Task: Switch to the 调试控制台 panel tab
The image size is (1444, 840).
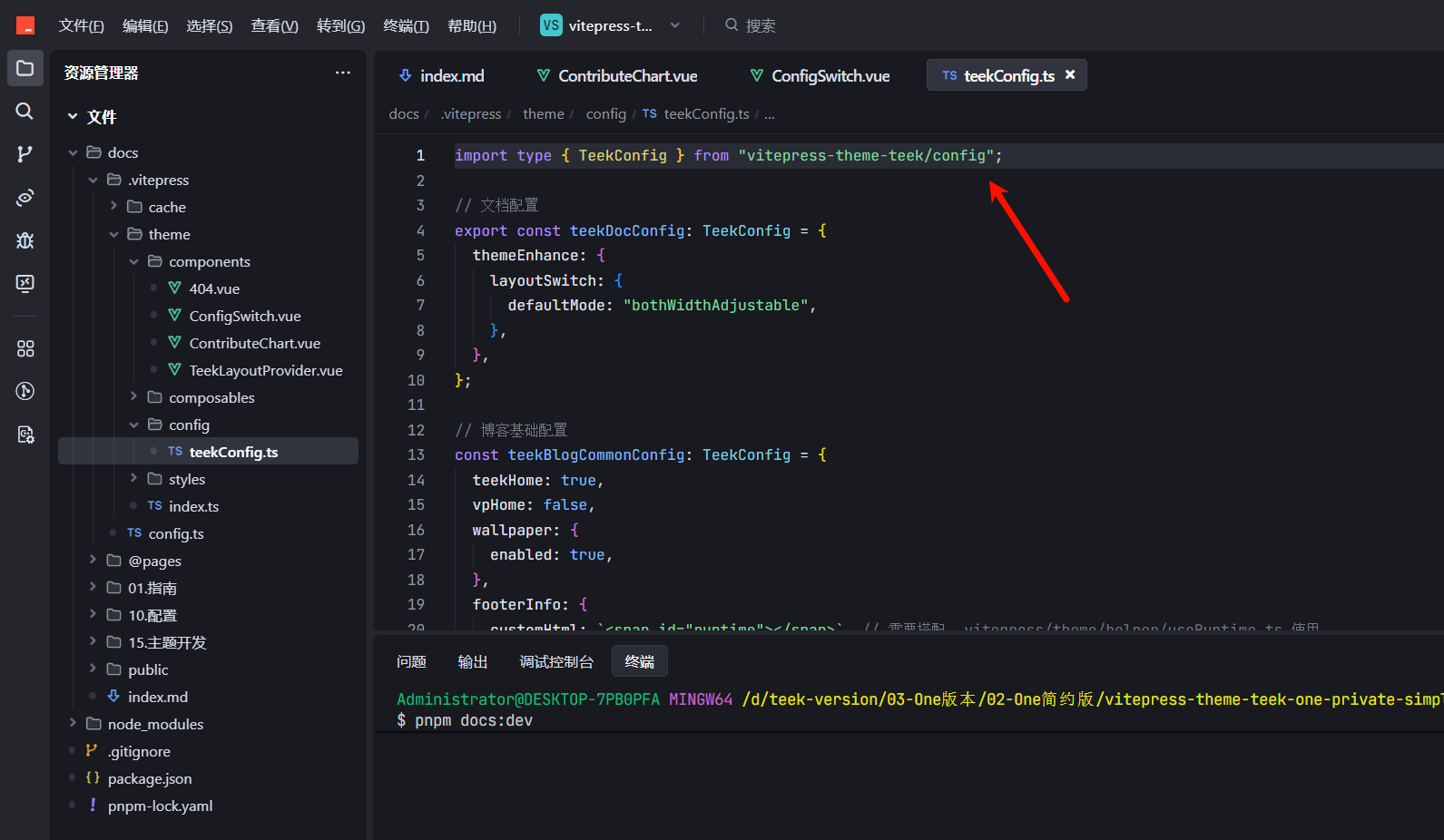Action: (x=556, y=661)
